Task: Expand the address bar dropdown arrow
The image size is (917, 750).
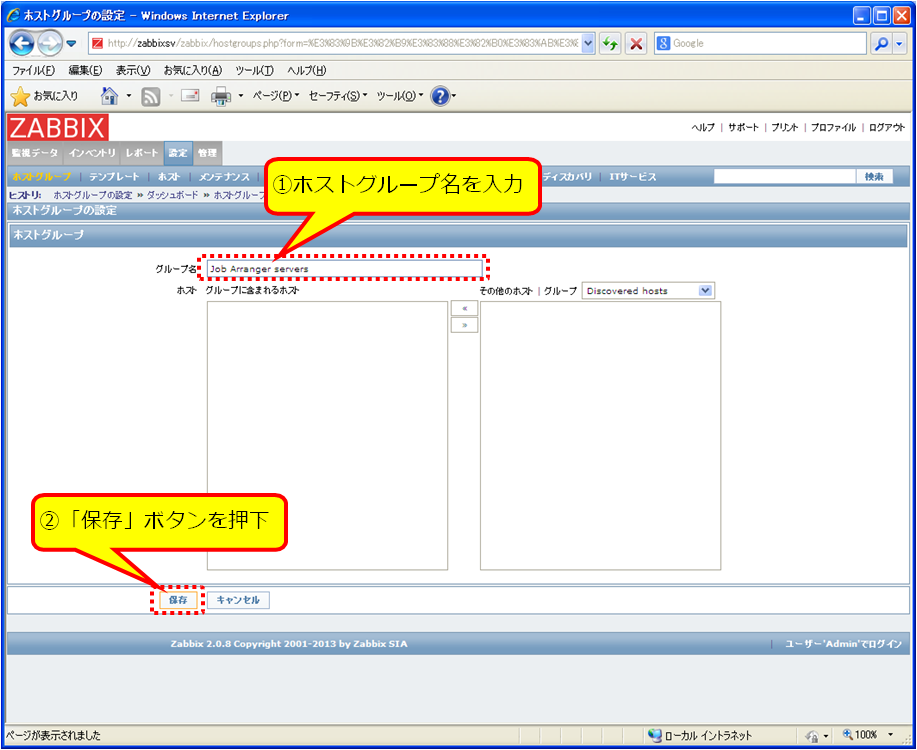Action: [588, 43]
